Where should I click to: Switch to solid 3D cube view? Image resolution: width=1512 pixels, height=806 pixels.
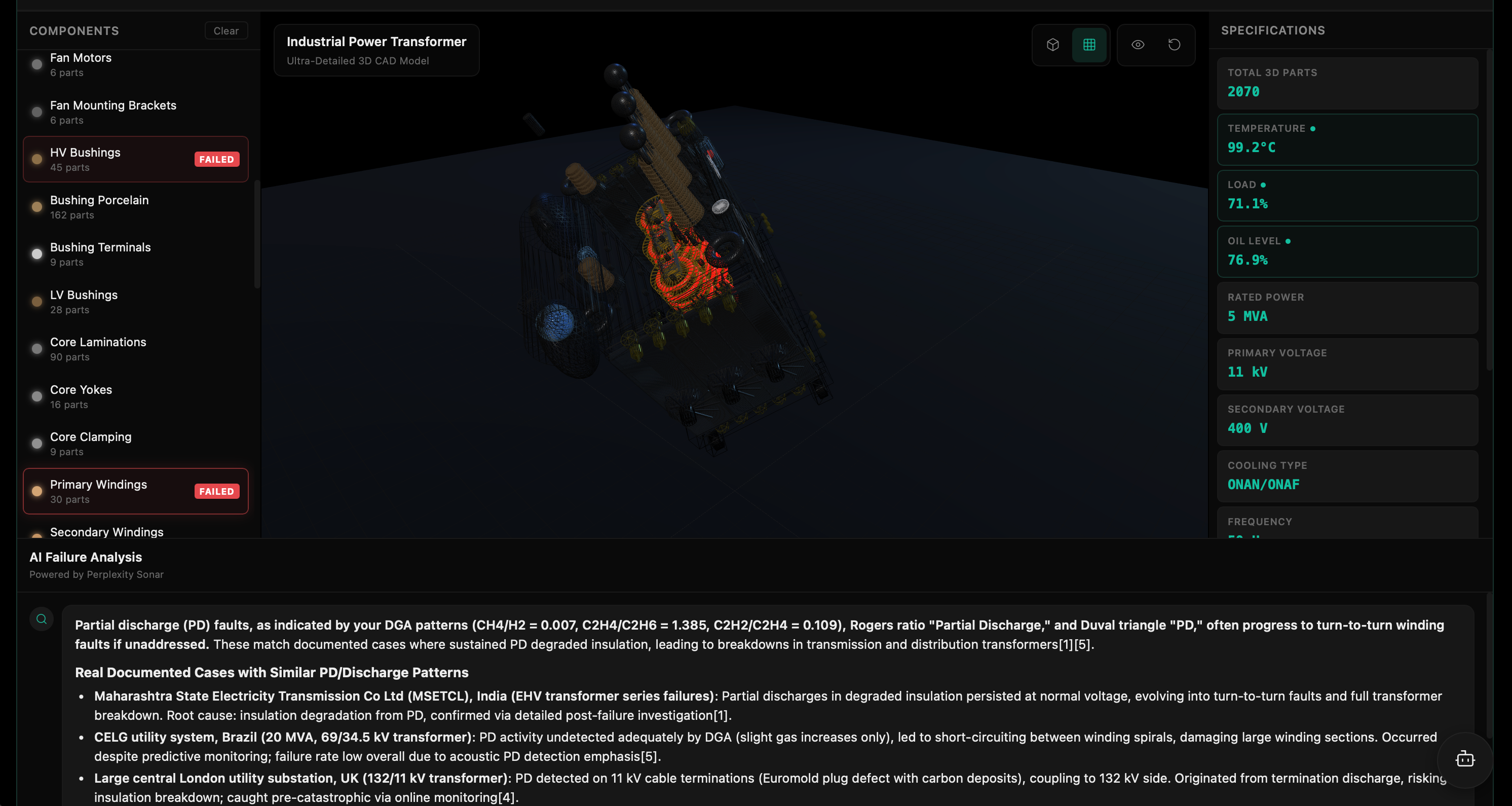click(1052, 45)
